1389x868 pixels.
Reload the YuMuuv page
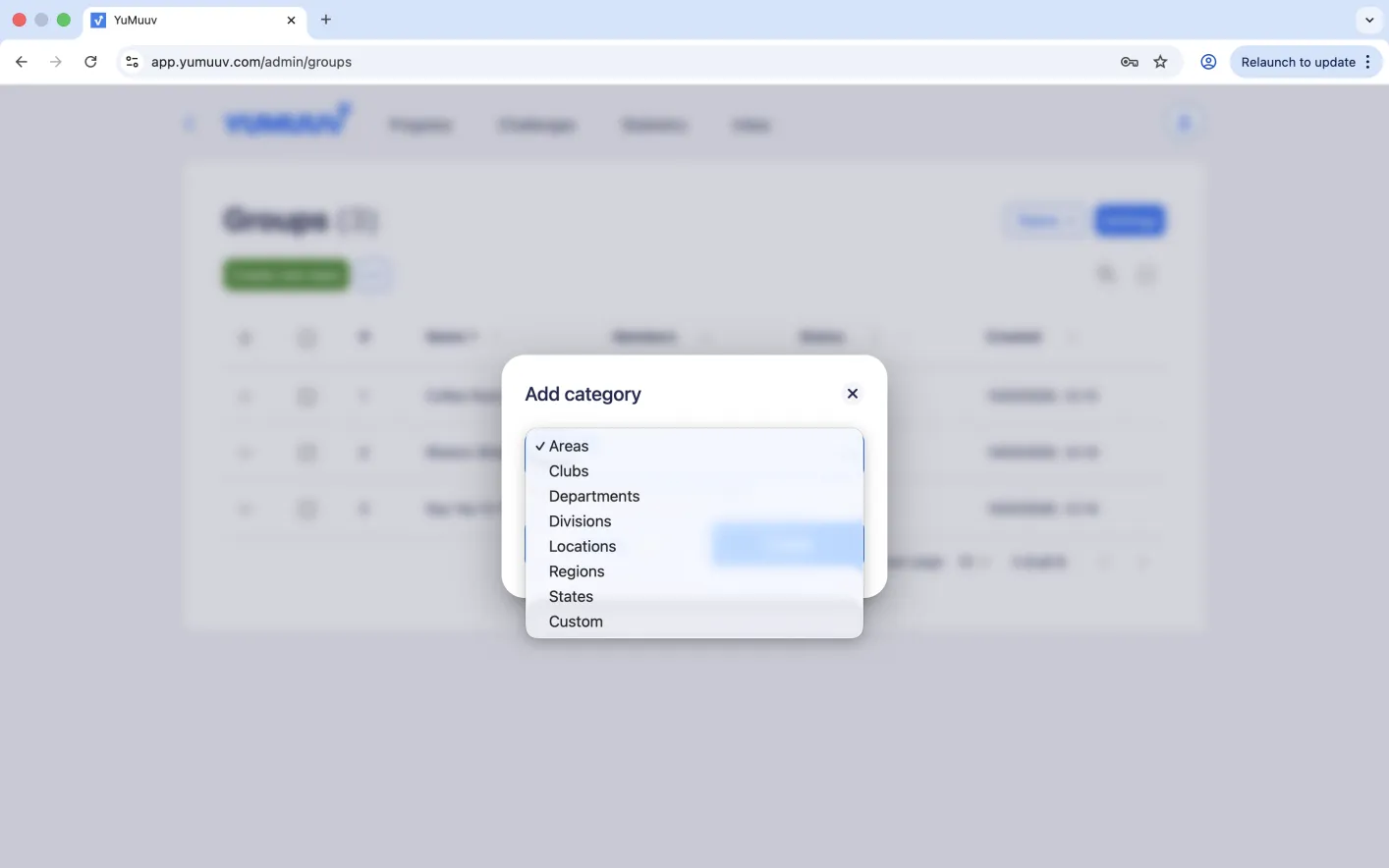coord(90,62)
